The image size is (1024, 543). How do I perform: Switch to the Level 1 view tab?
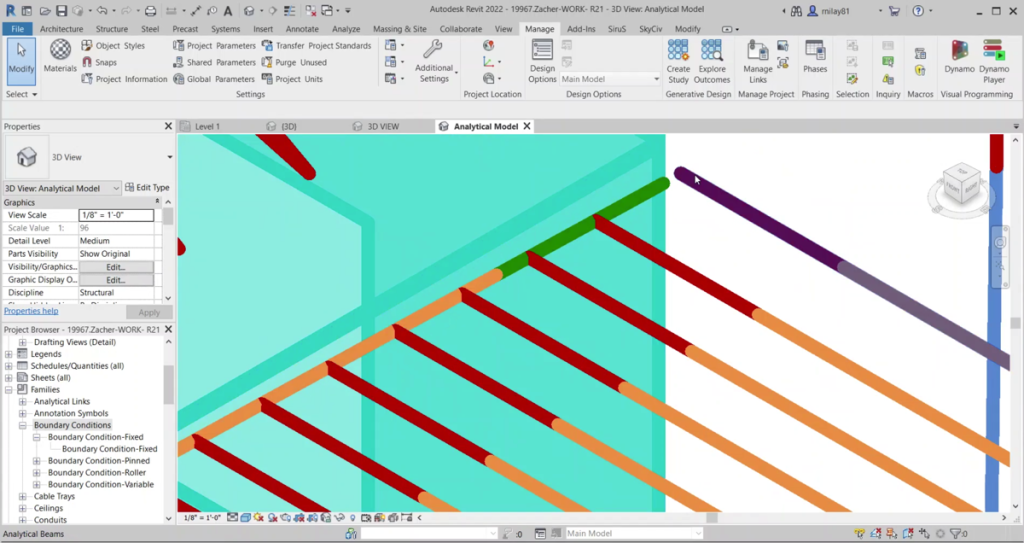pyautogui.click(x=208, y=126)
